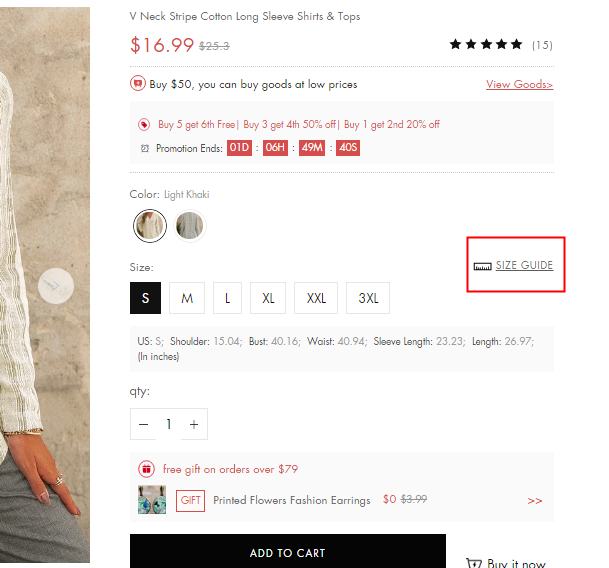609x568 pixels.
Task: Click the red gift box icon
Action: click(x=146, y=469)
